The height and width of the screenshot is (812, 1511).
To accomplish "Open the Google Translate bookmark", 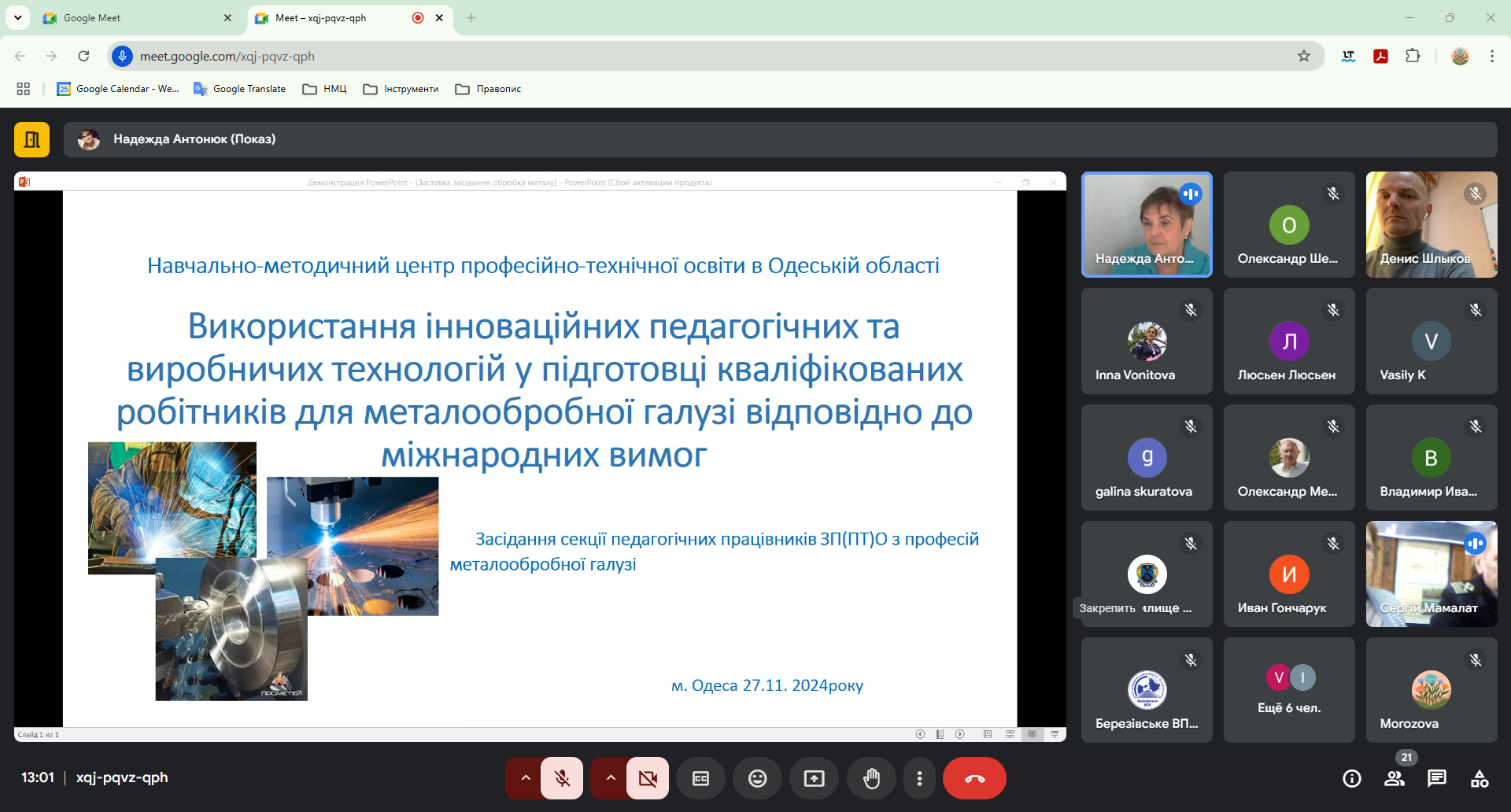I will pyautogui.click(x=240, y=89).
